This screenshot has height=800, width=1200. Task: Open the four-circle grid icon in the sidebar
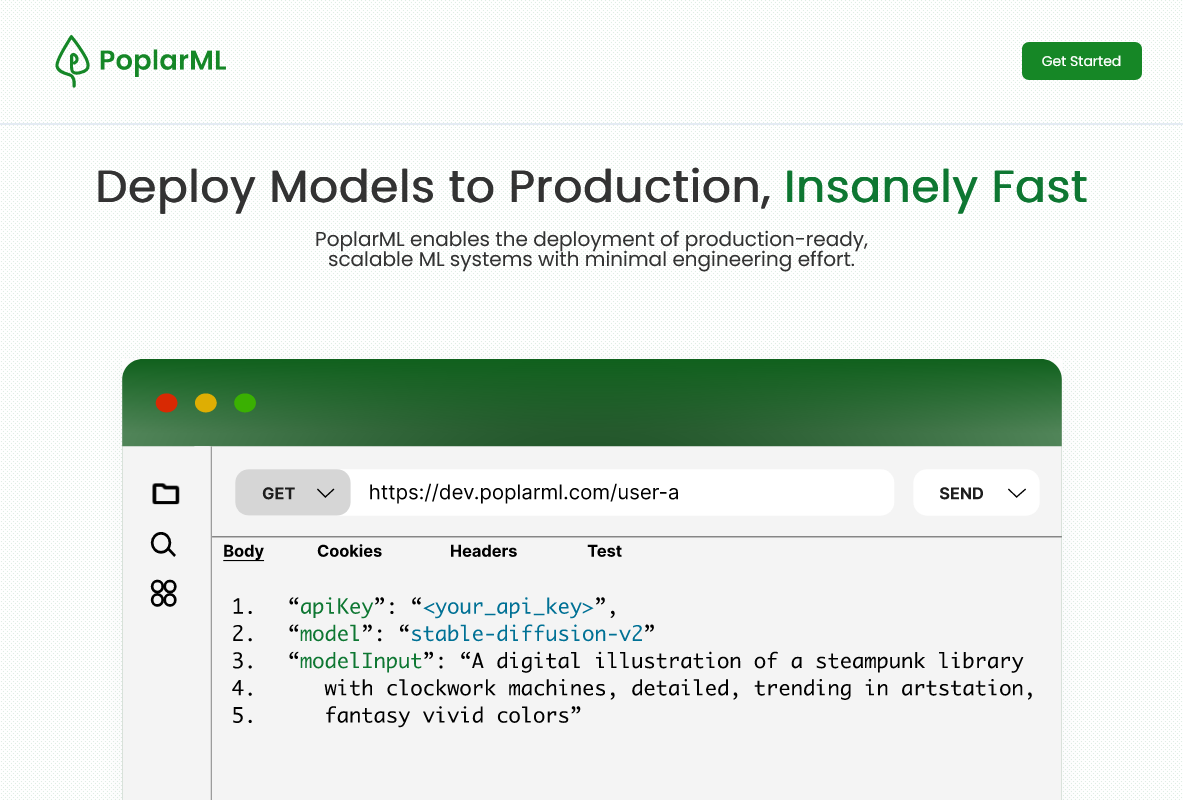coord(163,593)
